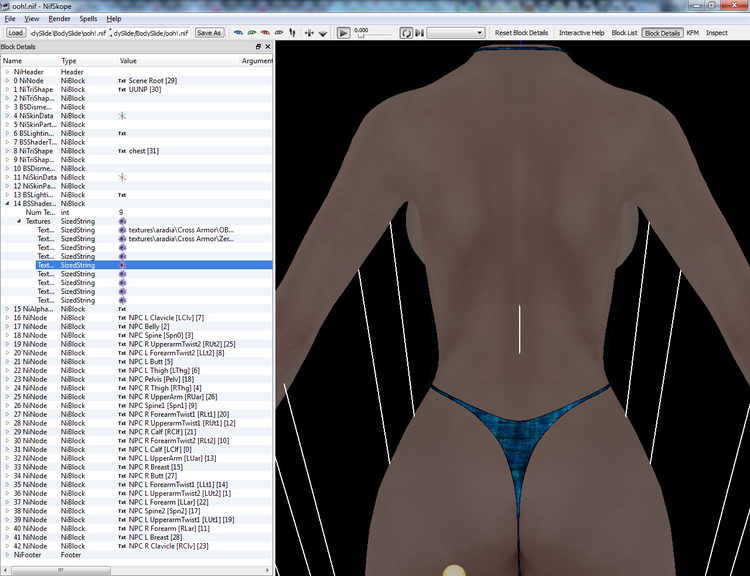Viewport: 750px width, 576px height.
Task: Click the flower icon on the Textures row
Action: pyautogui.click(x=122, y=221)
